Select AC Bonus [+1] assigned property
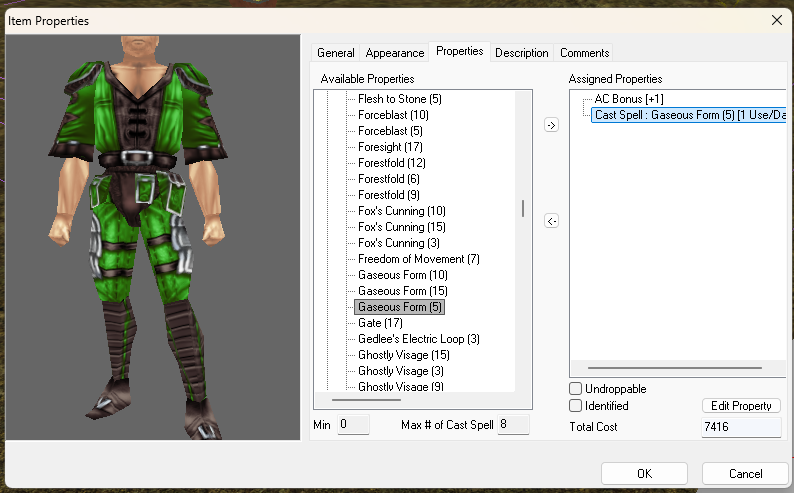Image resolution: width=794 pixels, height=493 pixels. click(x=628, y=99)
